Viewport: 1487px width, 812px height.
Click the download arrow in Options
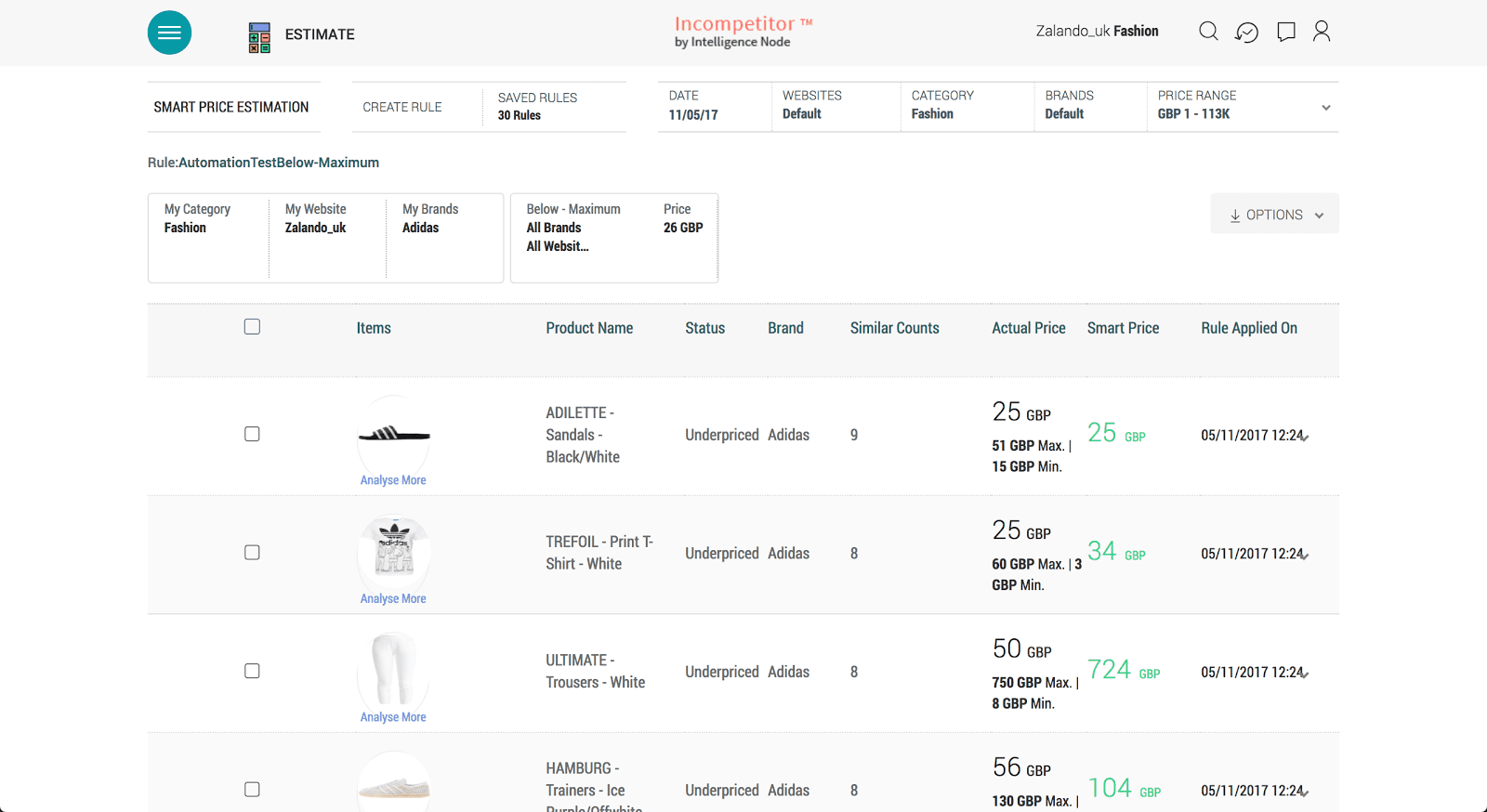tap(1235, 215)
